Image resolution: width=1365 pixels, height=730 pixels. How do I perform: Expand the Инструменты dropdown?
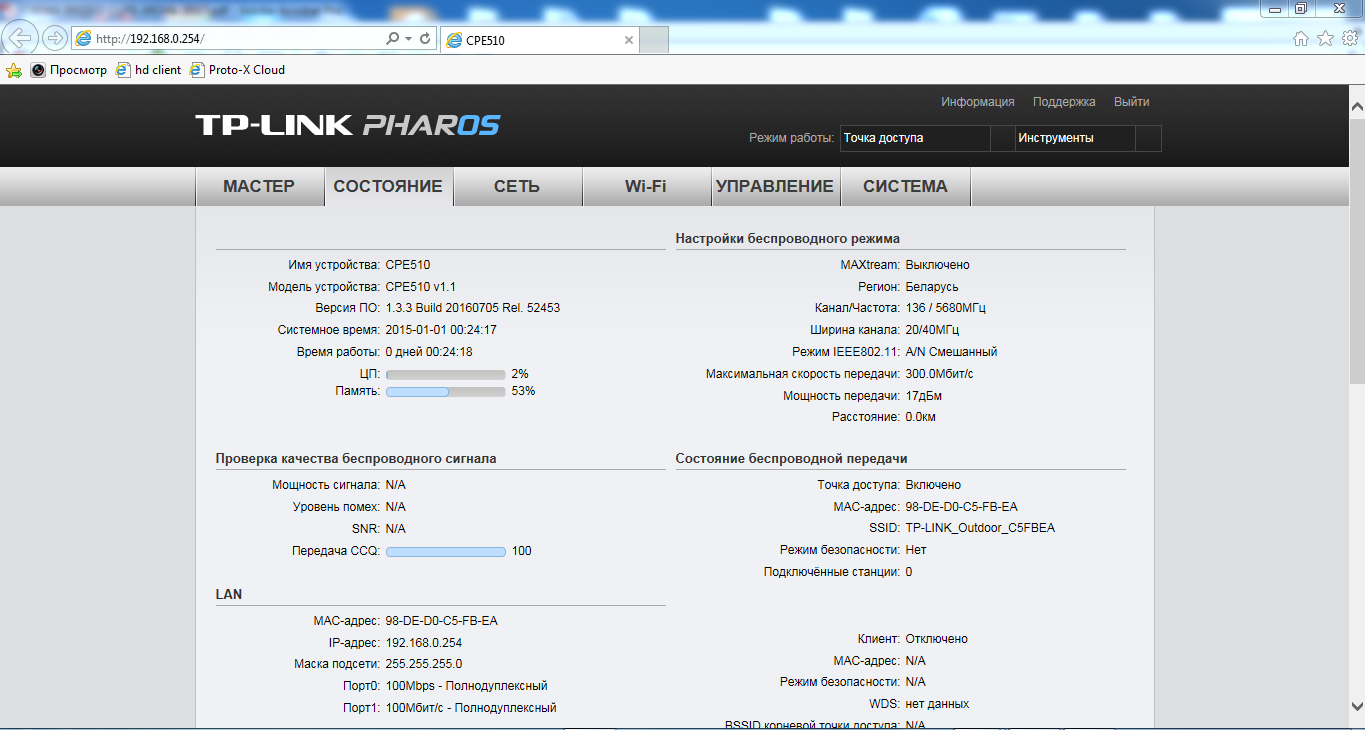[1088, 138]
